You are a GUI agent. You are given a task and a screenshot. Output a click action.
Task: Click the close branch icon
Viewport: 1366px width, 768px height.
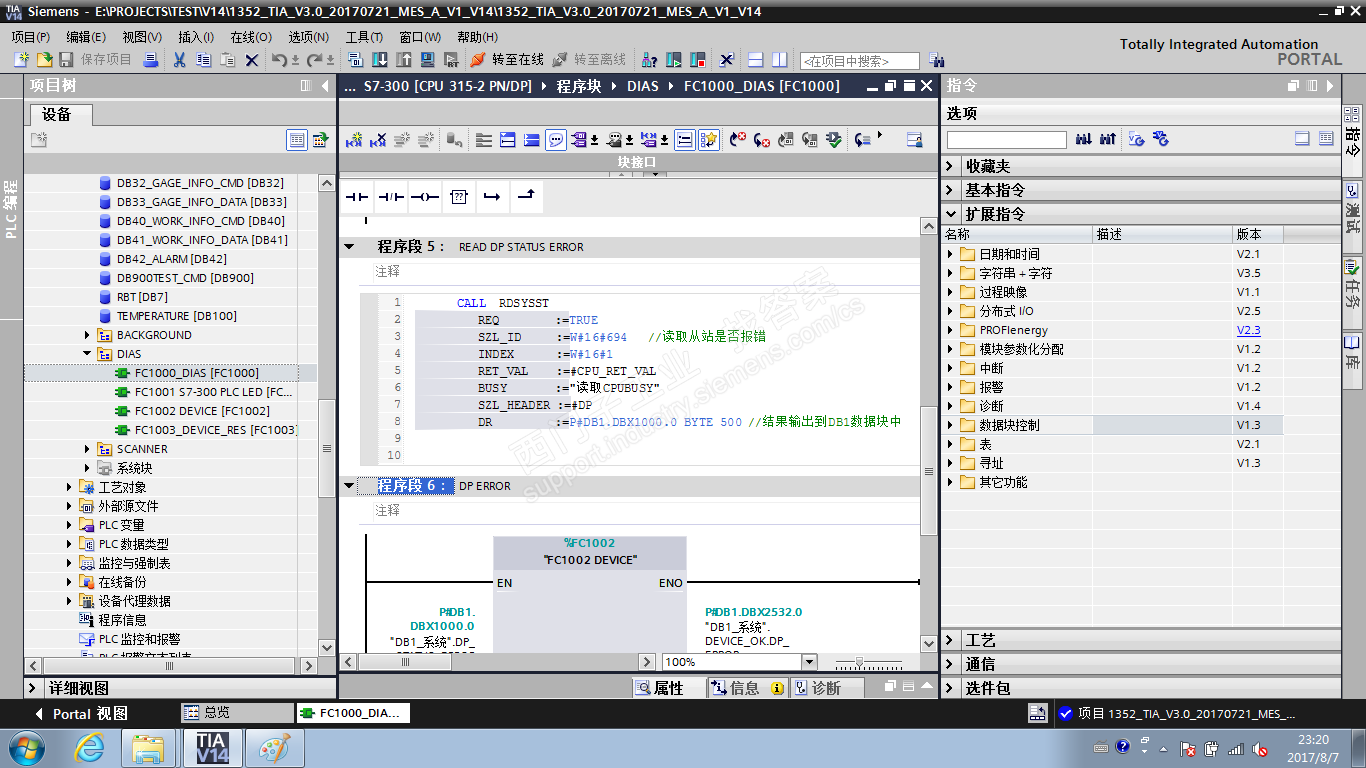click(x=525, y=197)
